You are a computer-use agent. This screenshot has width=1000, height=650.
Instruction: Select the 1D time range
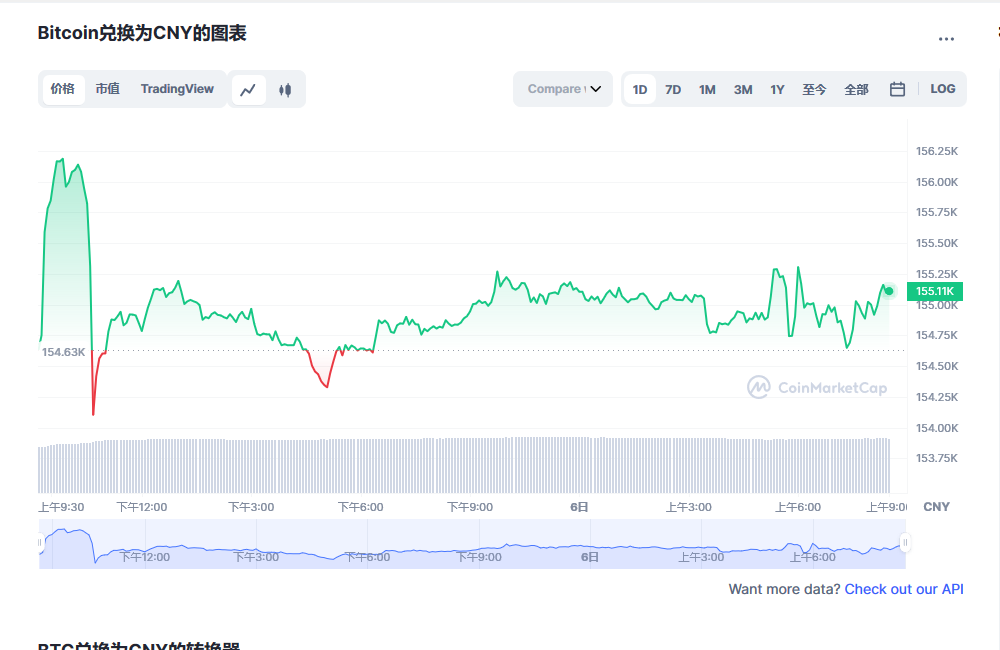[640, 89]
